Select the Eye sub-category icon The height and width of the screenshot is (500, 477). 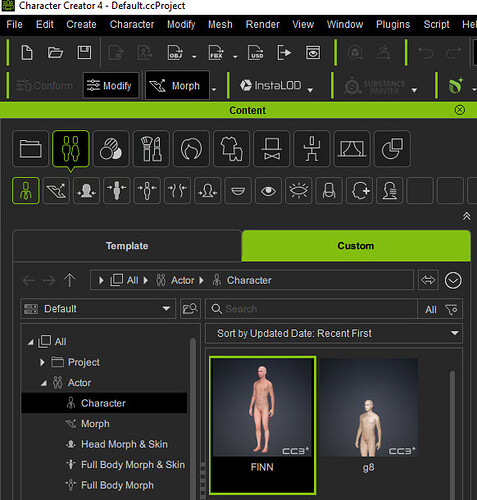point(268,191)
